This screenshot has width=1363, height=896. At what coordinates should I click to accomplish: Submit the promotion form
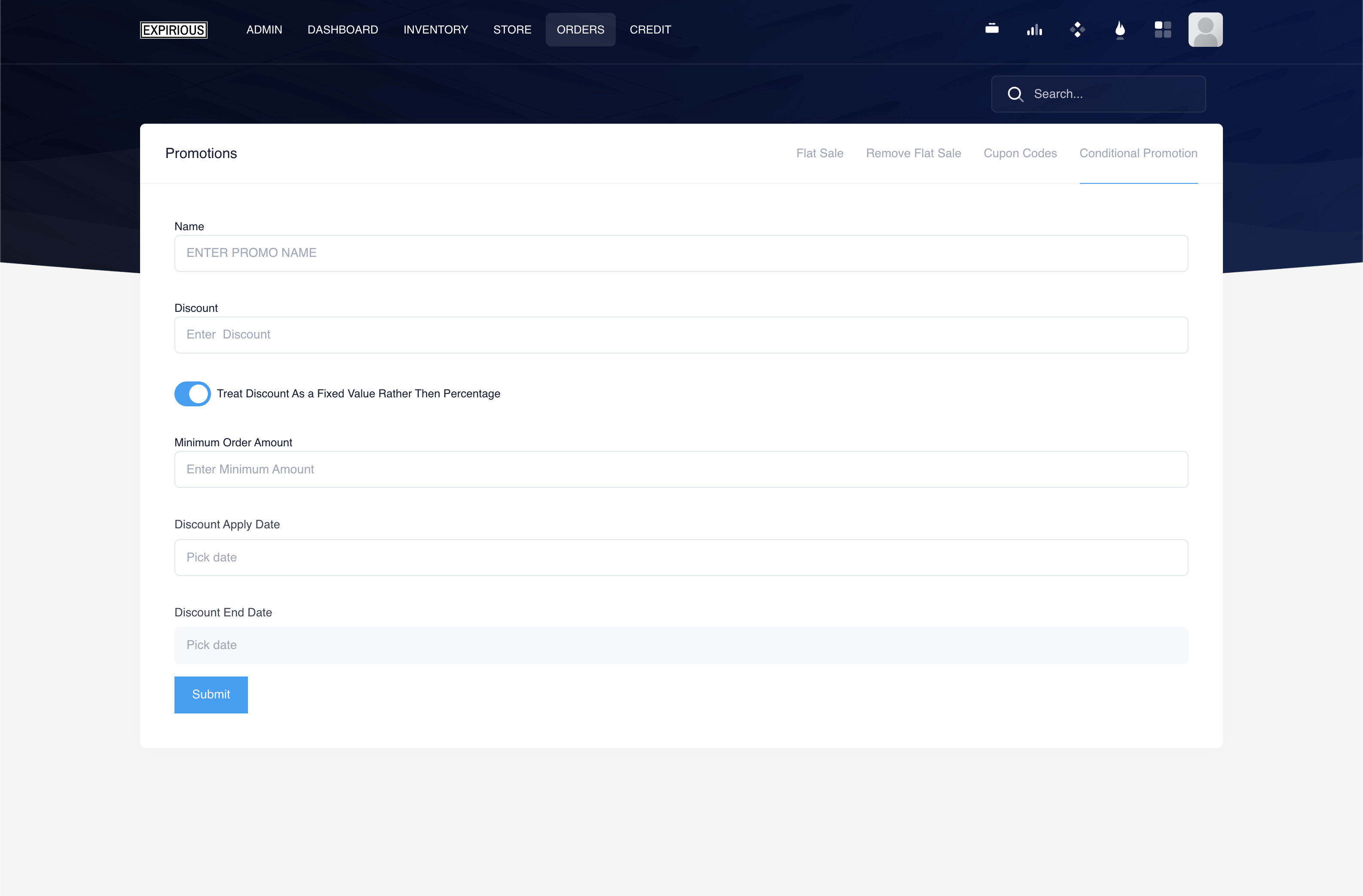tap(211, 695)
